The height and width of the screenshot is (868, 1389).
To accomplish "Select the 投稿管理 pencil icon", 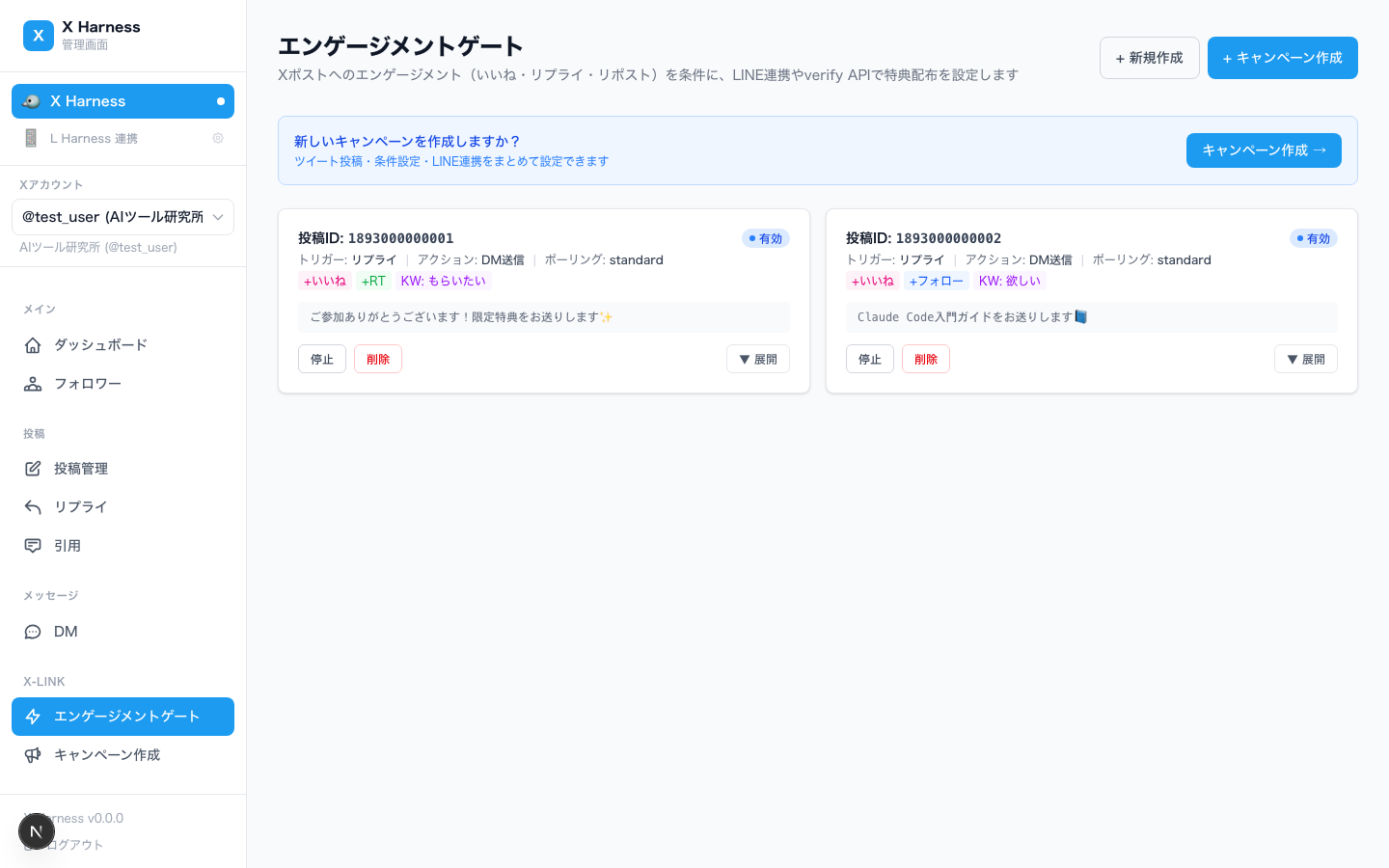I will tap(34, 468).
